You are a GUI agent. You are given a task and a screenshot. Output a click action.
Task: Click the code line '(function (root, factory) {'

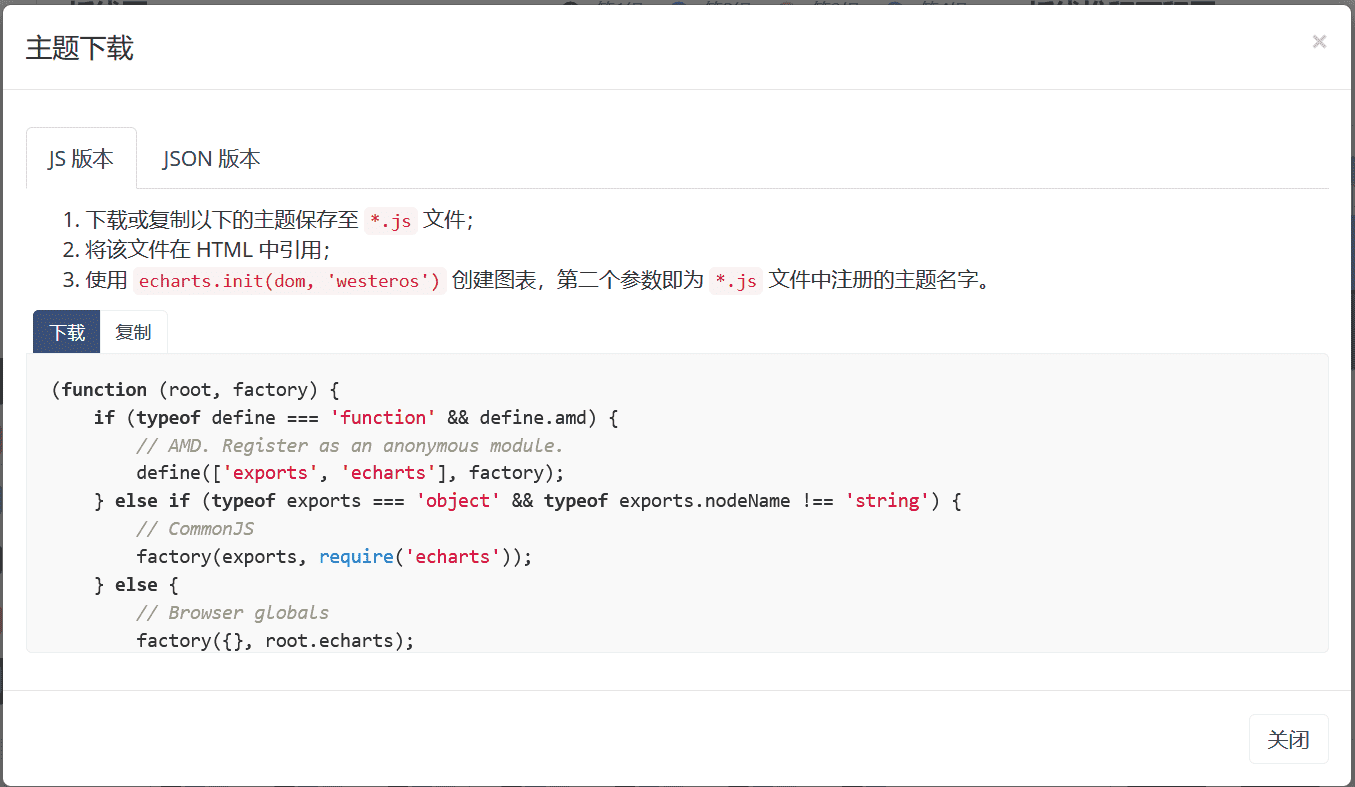pyautogui.click(x=196, y=389)
